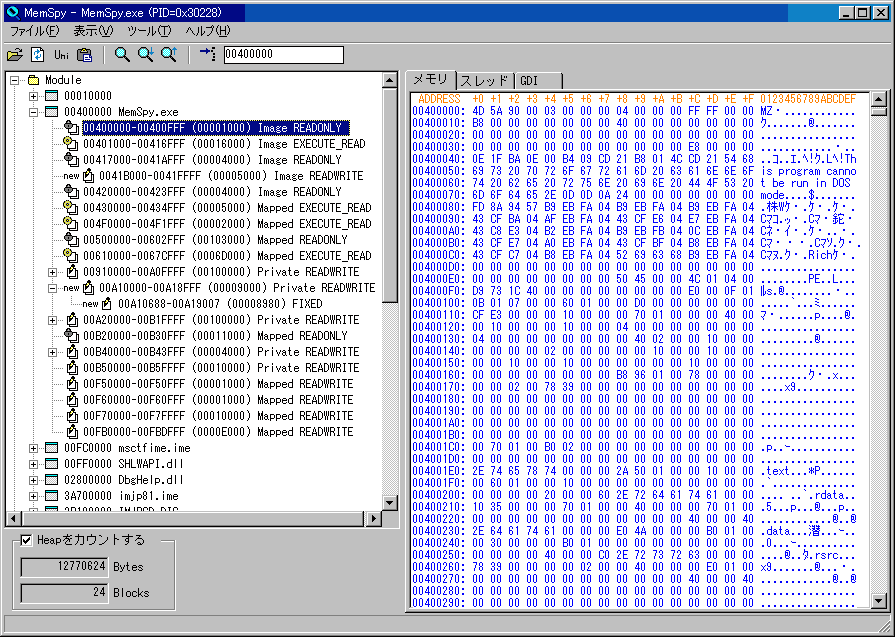Image resolution: width=895 pixels, height=637 pixels.
Task: Click the address input field containing 00400000
Action: [284, 55]
